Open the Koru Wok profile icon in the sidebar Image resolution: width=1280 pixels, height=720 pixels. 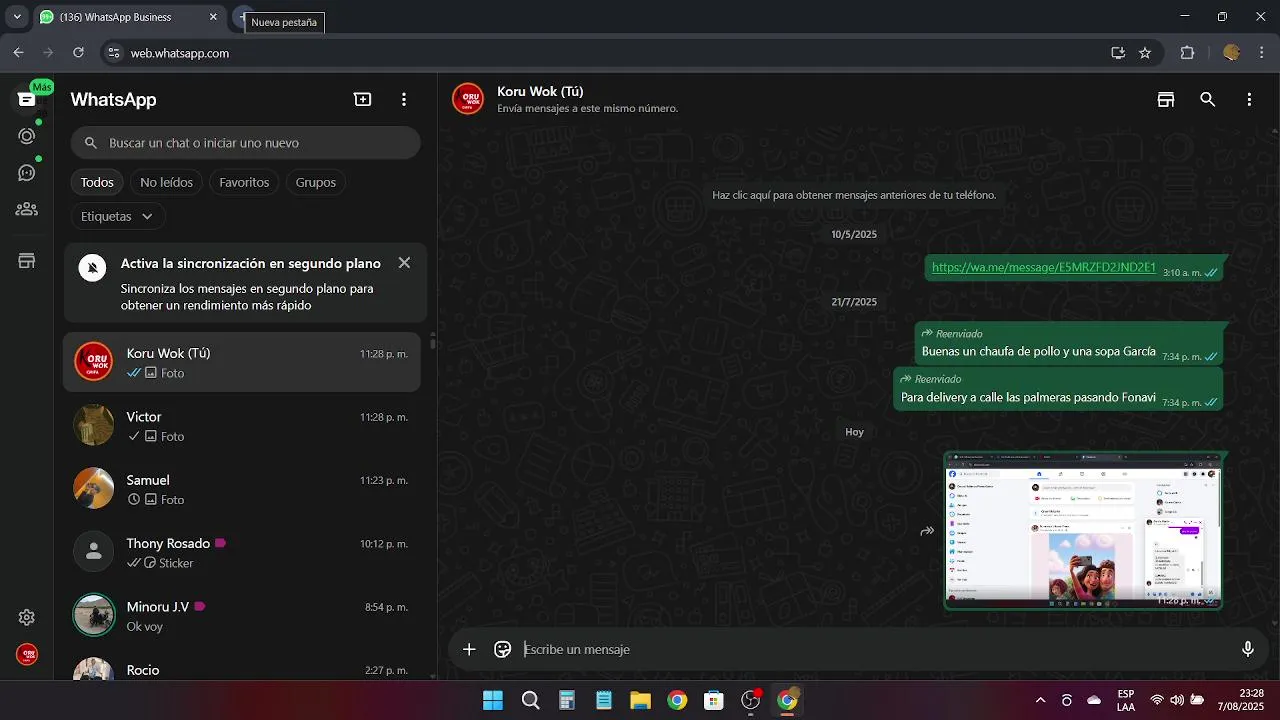27,655
